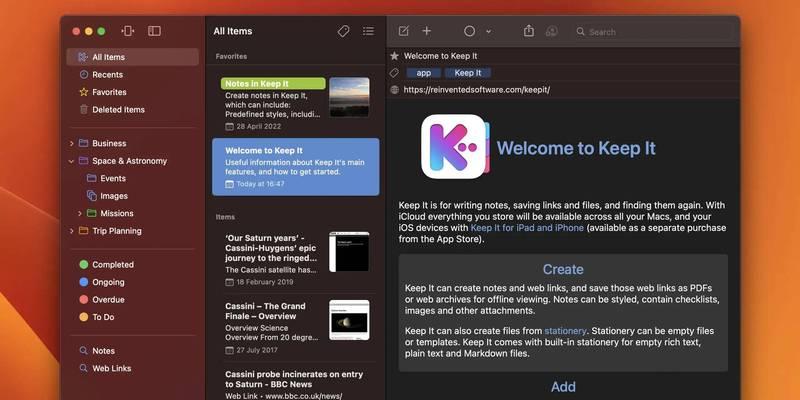The height and width of the screenshot is (400, 800).
Task: Click the Create section heading
Action: (x=563, y=269)
